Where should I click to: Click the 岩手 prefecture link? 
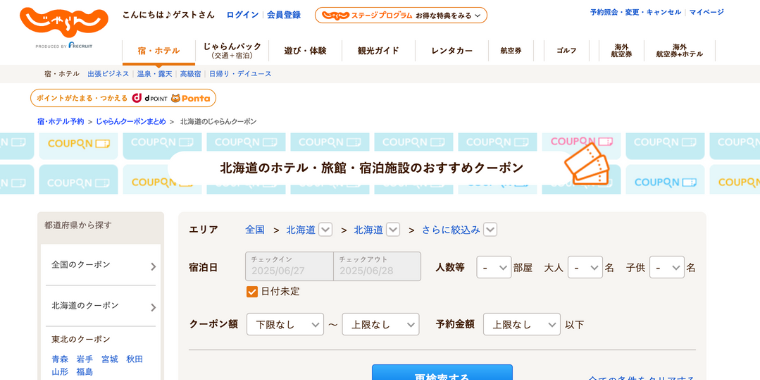pyautogui.click(x=85, y=359)
